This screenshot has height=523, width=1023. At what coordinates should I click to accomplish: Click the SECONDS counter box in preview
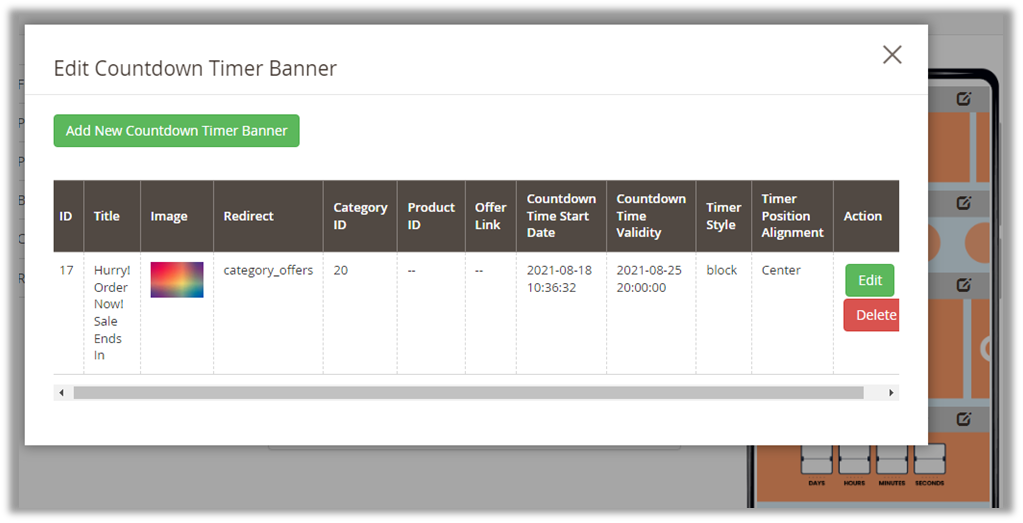coord(929,460)
